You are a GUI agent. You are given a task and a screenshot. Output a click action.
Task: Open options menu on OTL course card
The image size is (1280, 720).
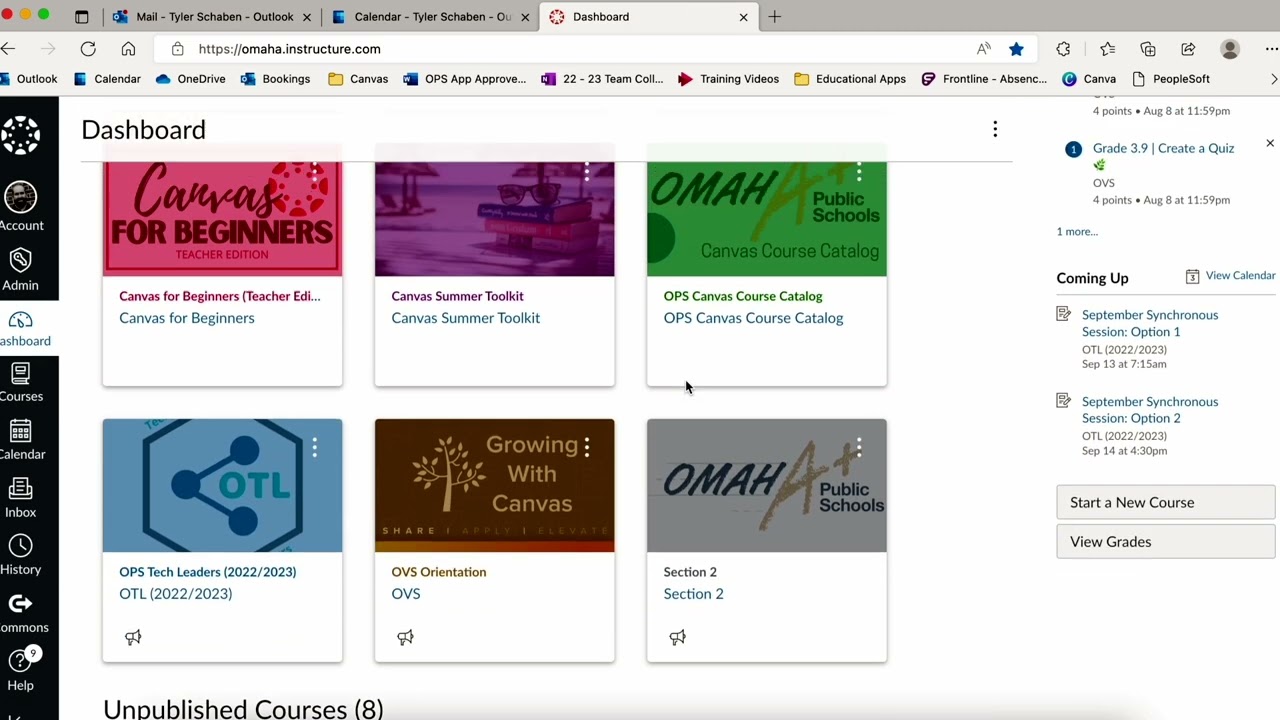(315, 447)
